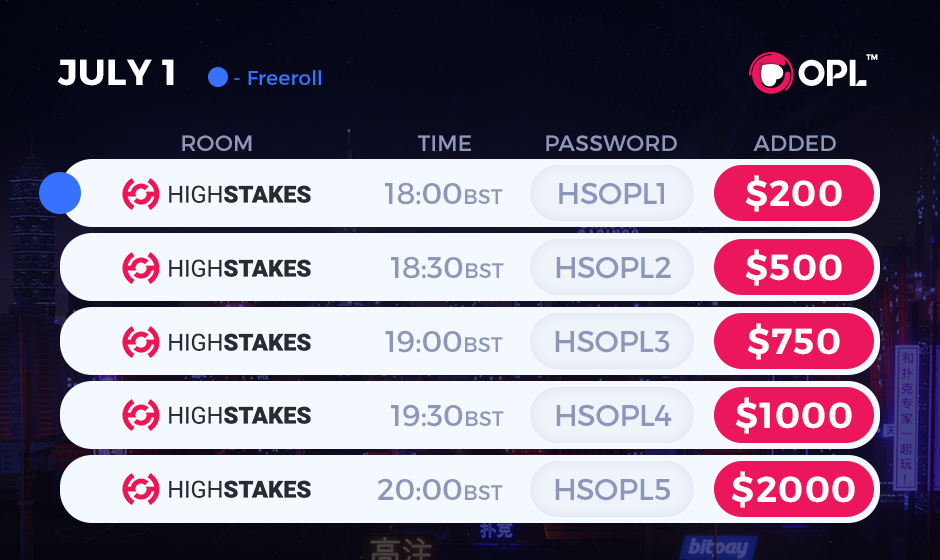Click the PASSWORD column header
The height and width of the screenshot is (560, 940).
pos(611,143)
